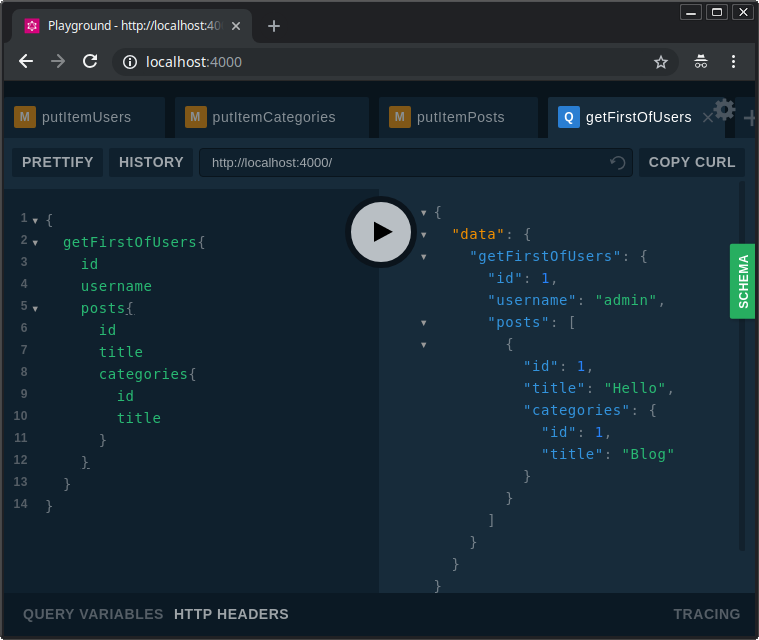Collapse the "data" object in the response
This screenshot has height=640, width=759.
click(x=424, y=235)
